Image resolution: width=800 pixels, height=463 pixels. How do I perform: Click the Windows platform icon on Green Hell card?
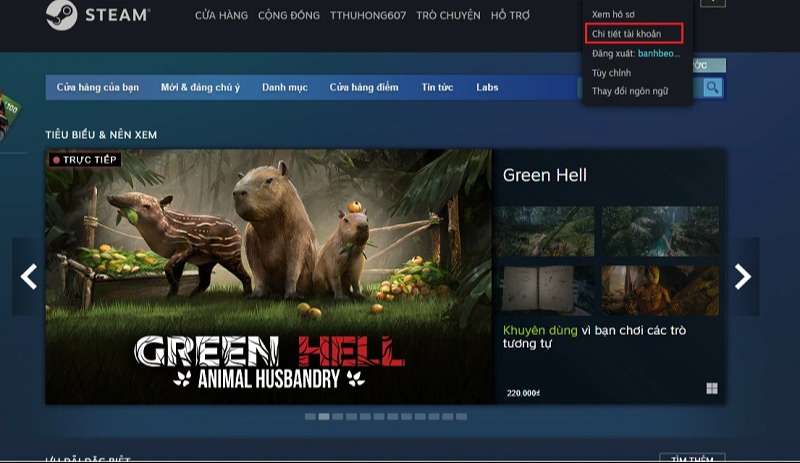[712, 388]
